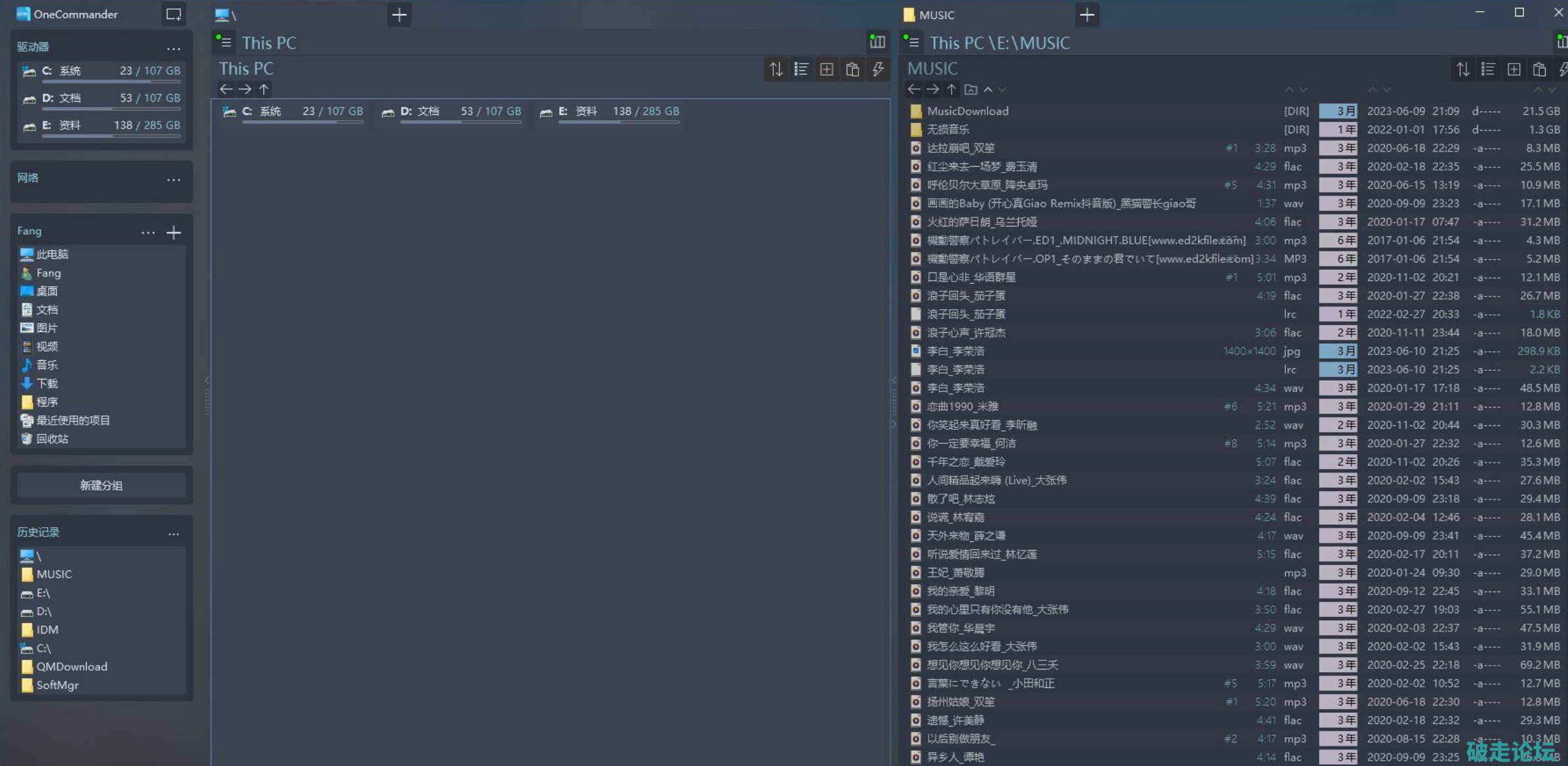Click window layout icon beside OneCommander title

(x=173, y=14)
